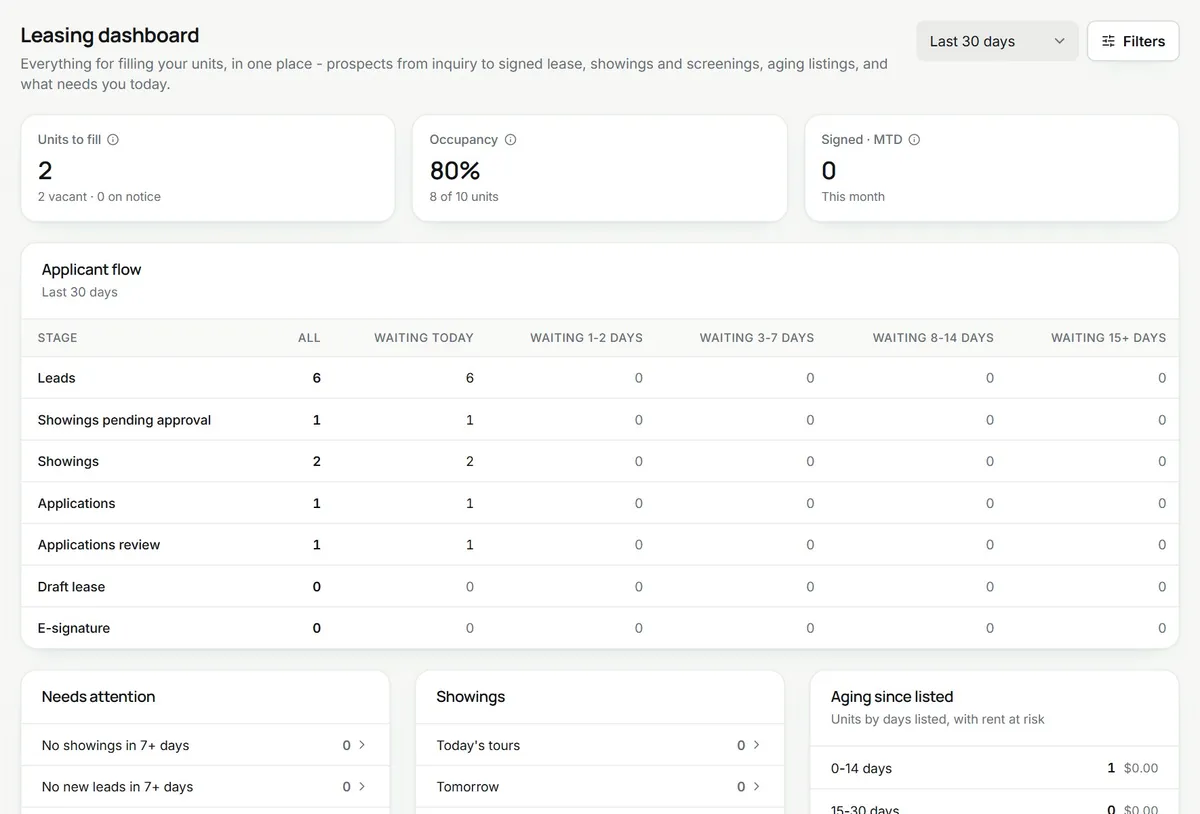
Task: Click 8 of 10 units text
Action: click(464, 197)
